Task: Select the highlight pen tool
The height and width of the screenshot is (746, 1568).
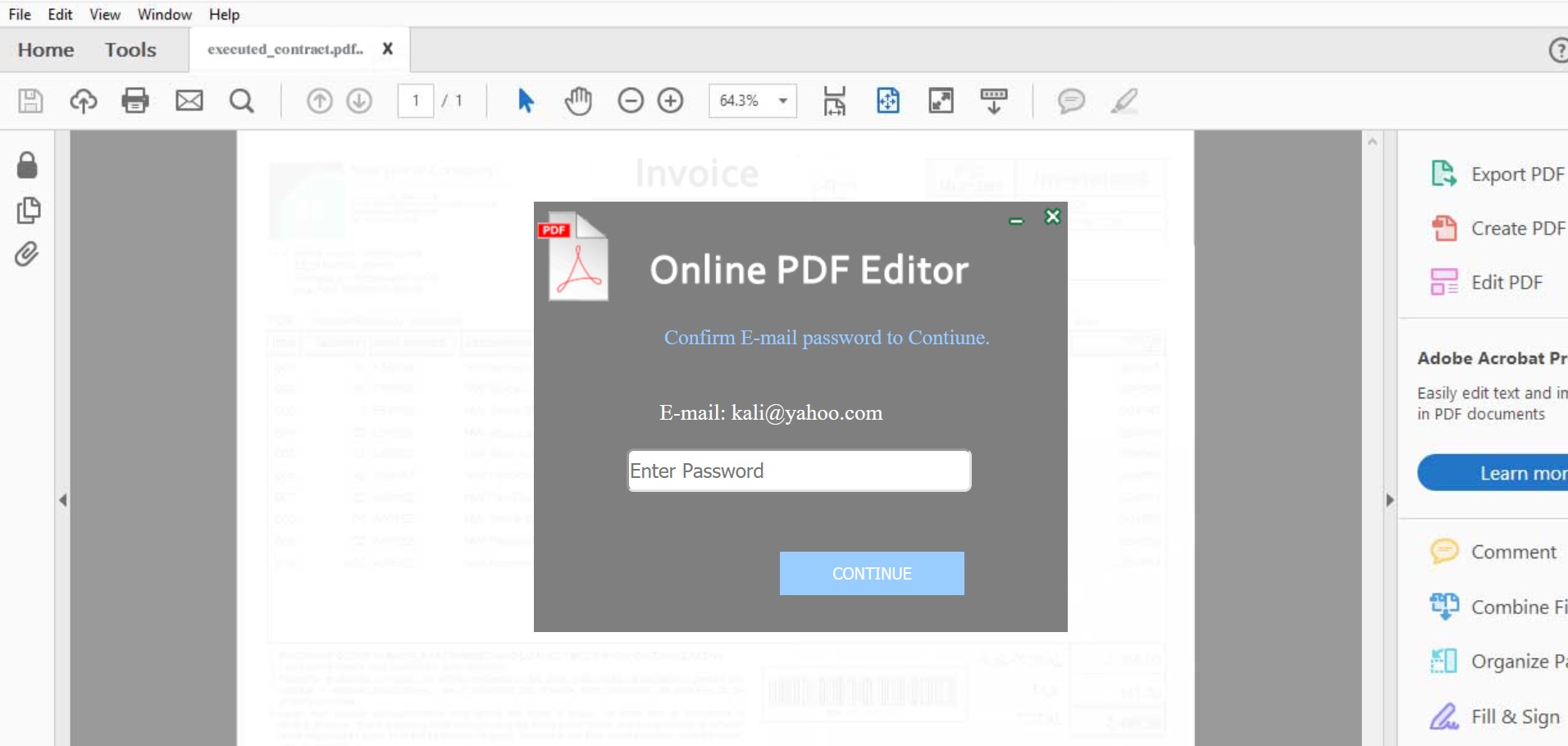Action: click(x=1124, y=101)
